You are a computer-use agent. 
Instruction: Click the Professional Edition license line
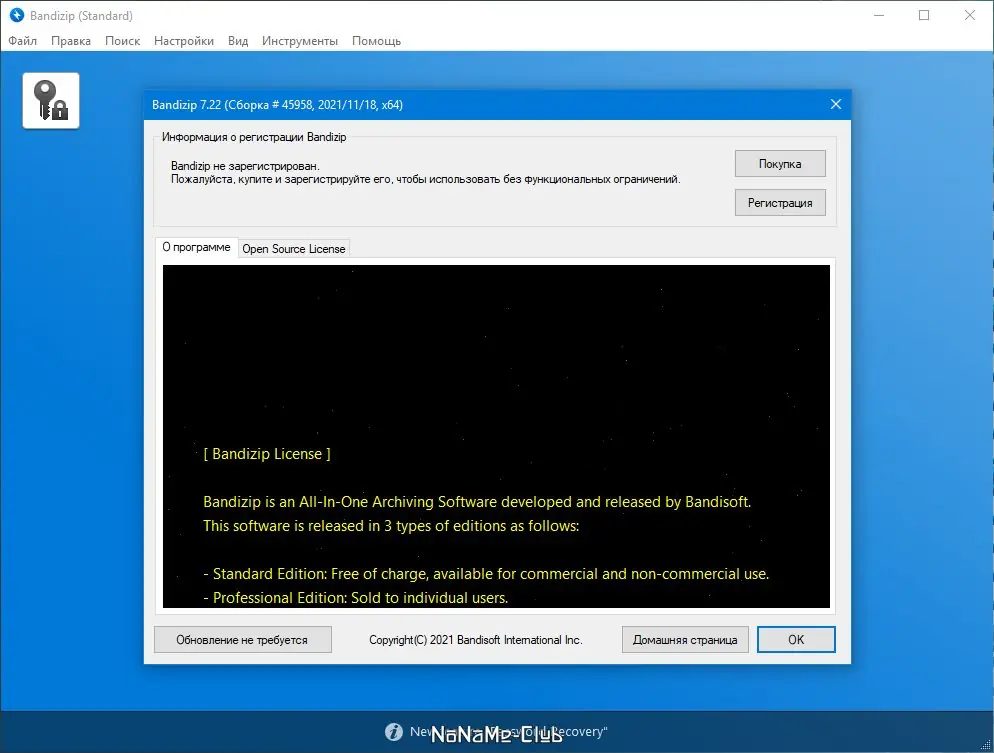[x=356, y=598]
